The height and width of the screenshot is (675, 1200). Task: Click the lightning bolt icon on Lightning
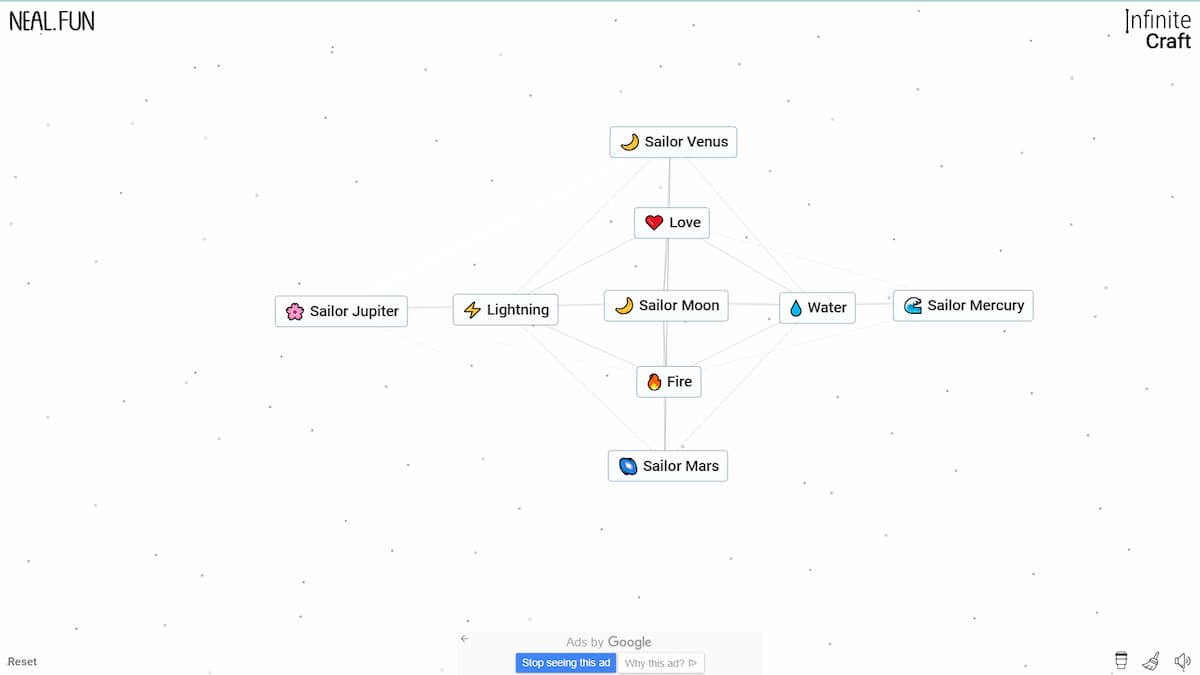click(472, 310)
